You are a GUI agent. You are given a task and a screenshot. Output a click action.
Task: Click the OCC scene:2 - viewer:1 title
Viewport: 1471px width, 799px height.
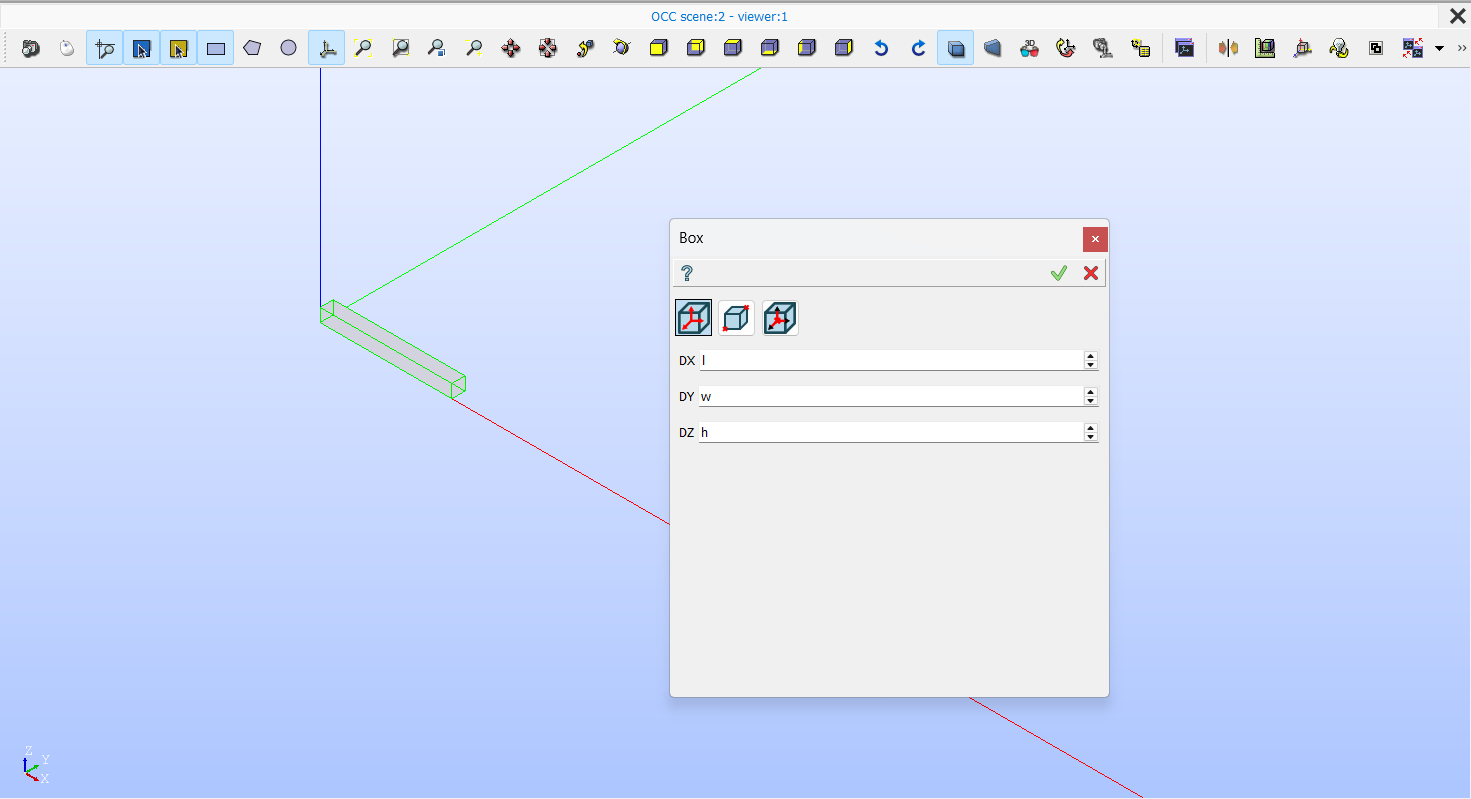click(x=719, y=16)
